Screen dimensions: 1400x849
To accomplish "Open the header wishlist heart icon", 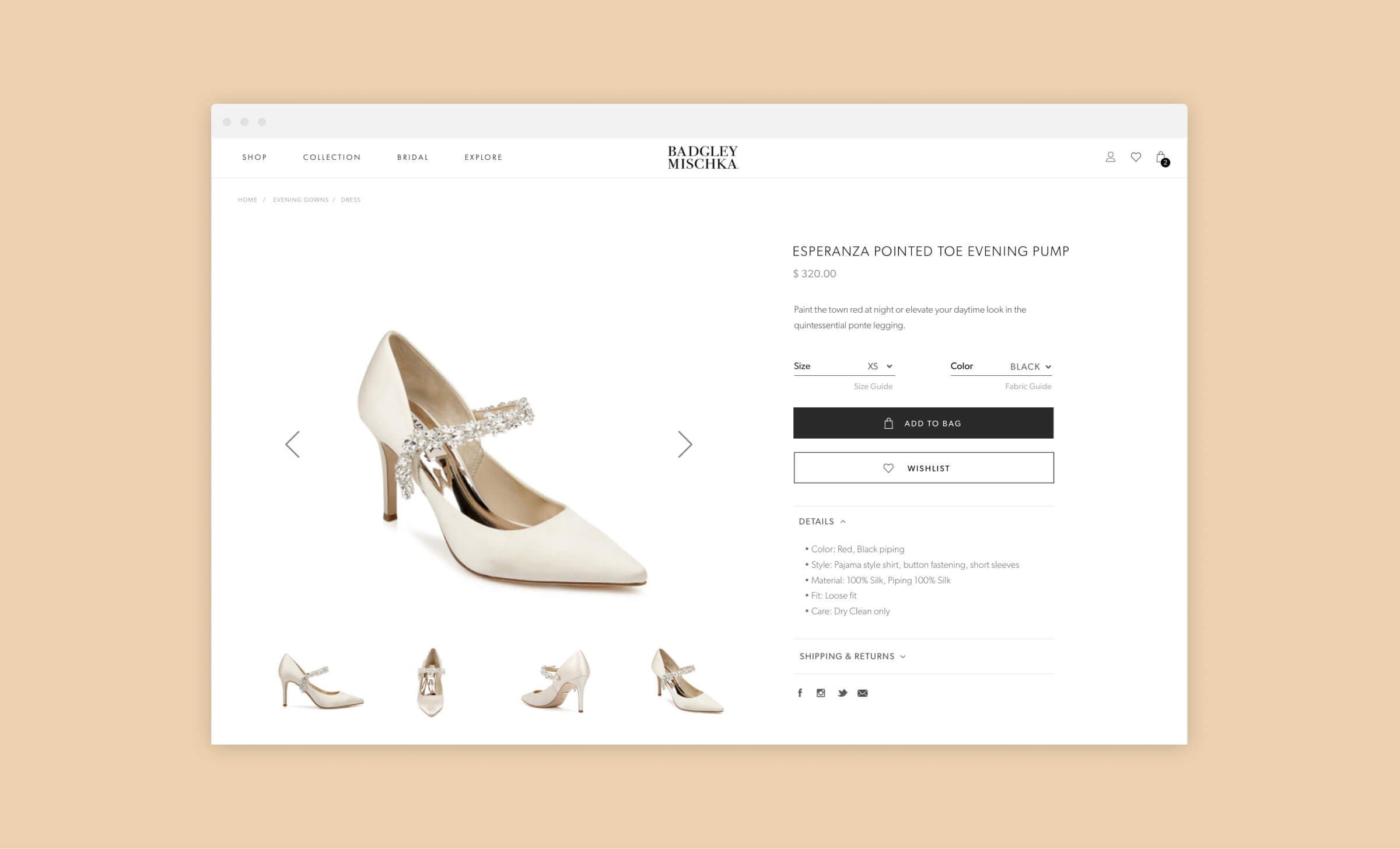I will [1136, 157].
